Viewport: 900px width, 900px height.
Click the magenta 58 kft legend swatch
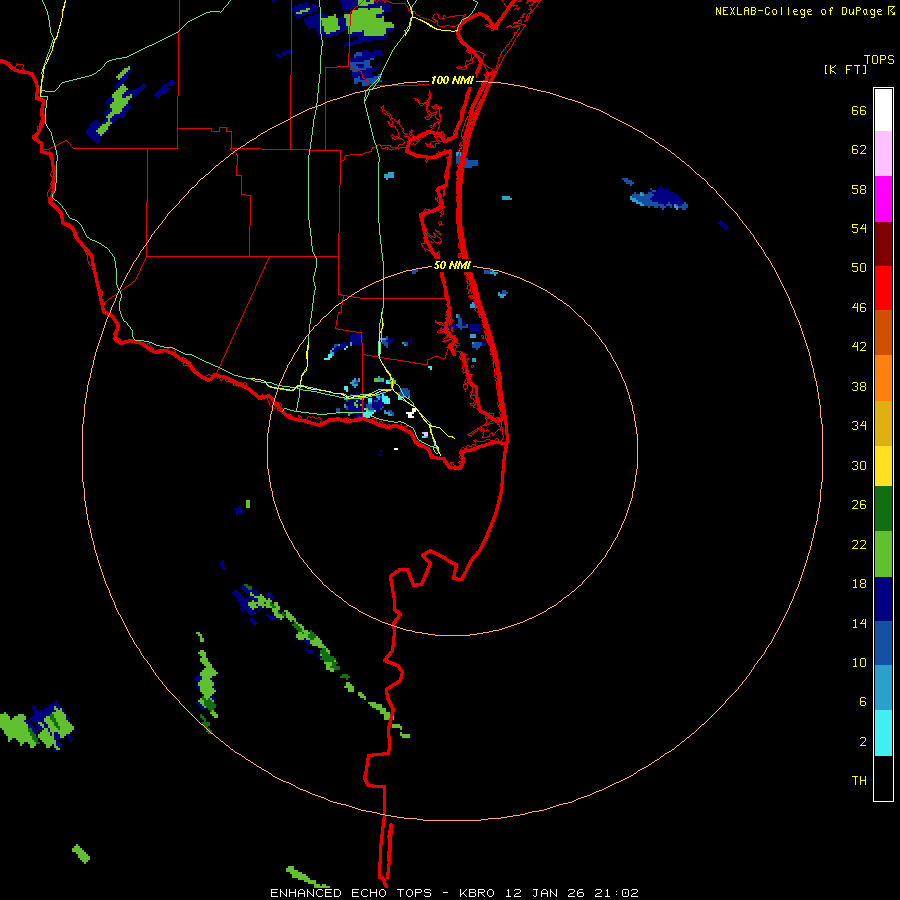[883, 199]
